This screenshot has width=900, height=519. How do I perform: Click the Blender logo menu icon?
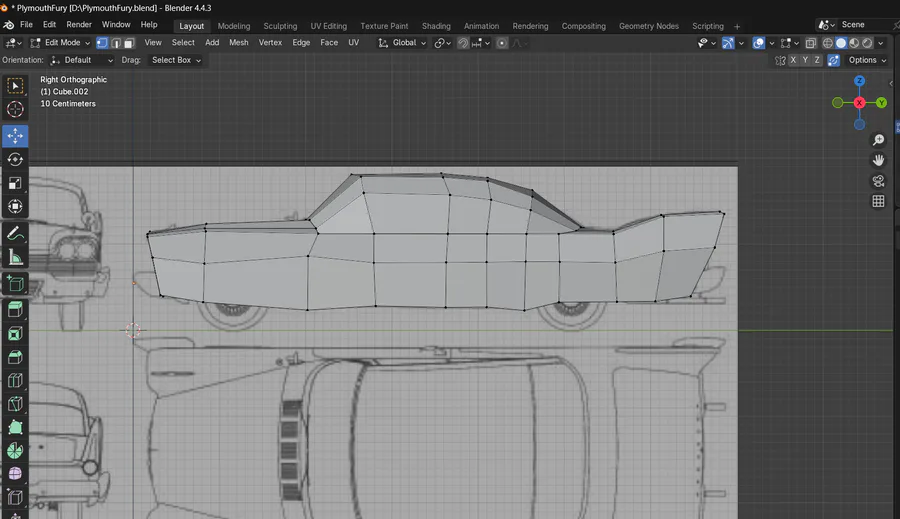9,25
